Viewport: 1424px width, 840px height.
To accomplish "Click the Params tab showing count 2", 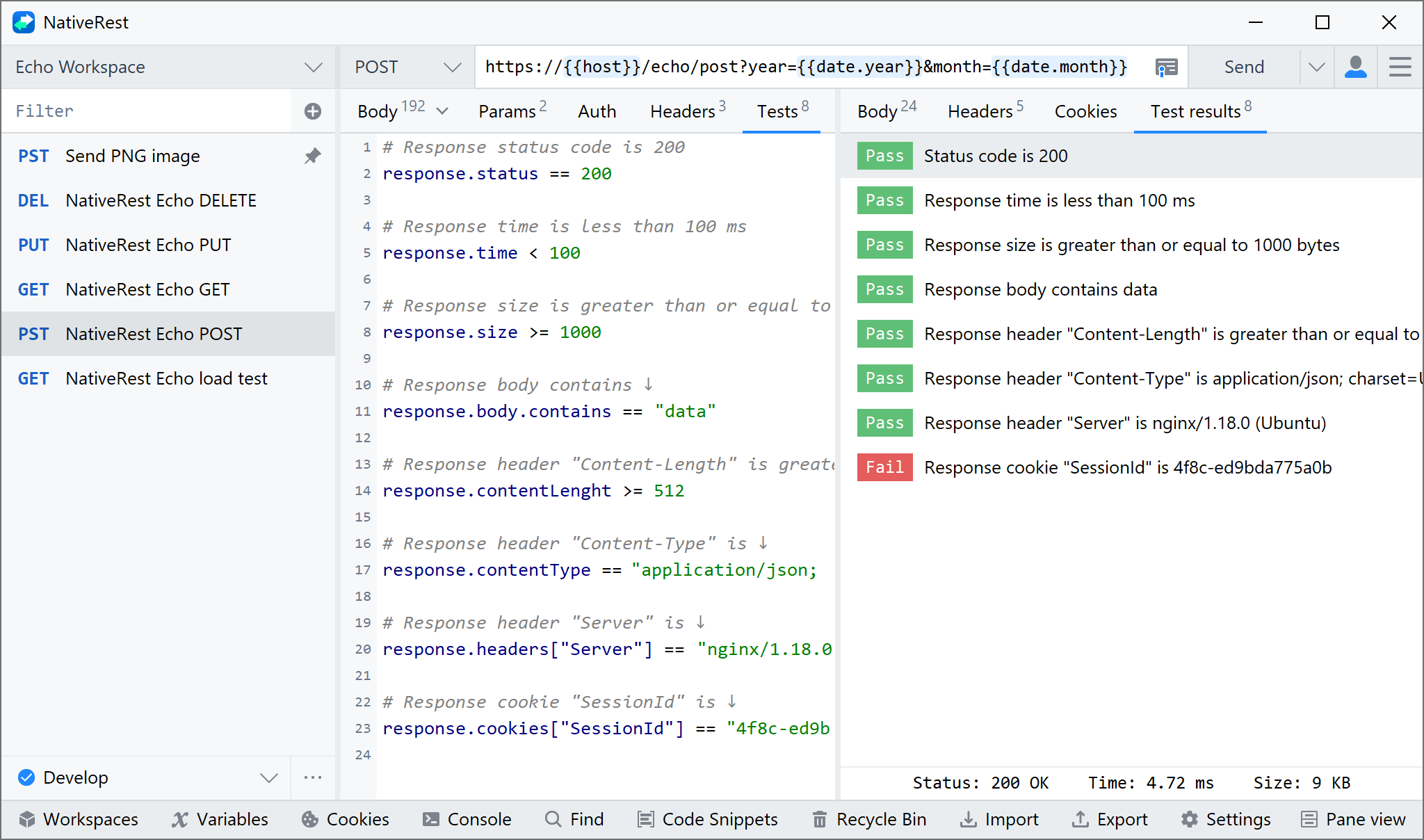I will click(x=511, y=111).
